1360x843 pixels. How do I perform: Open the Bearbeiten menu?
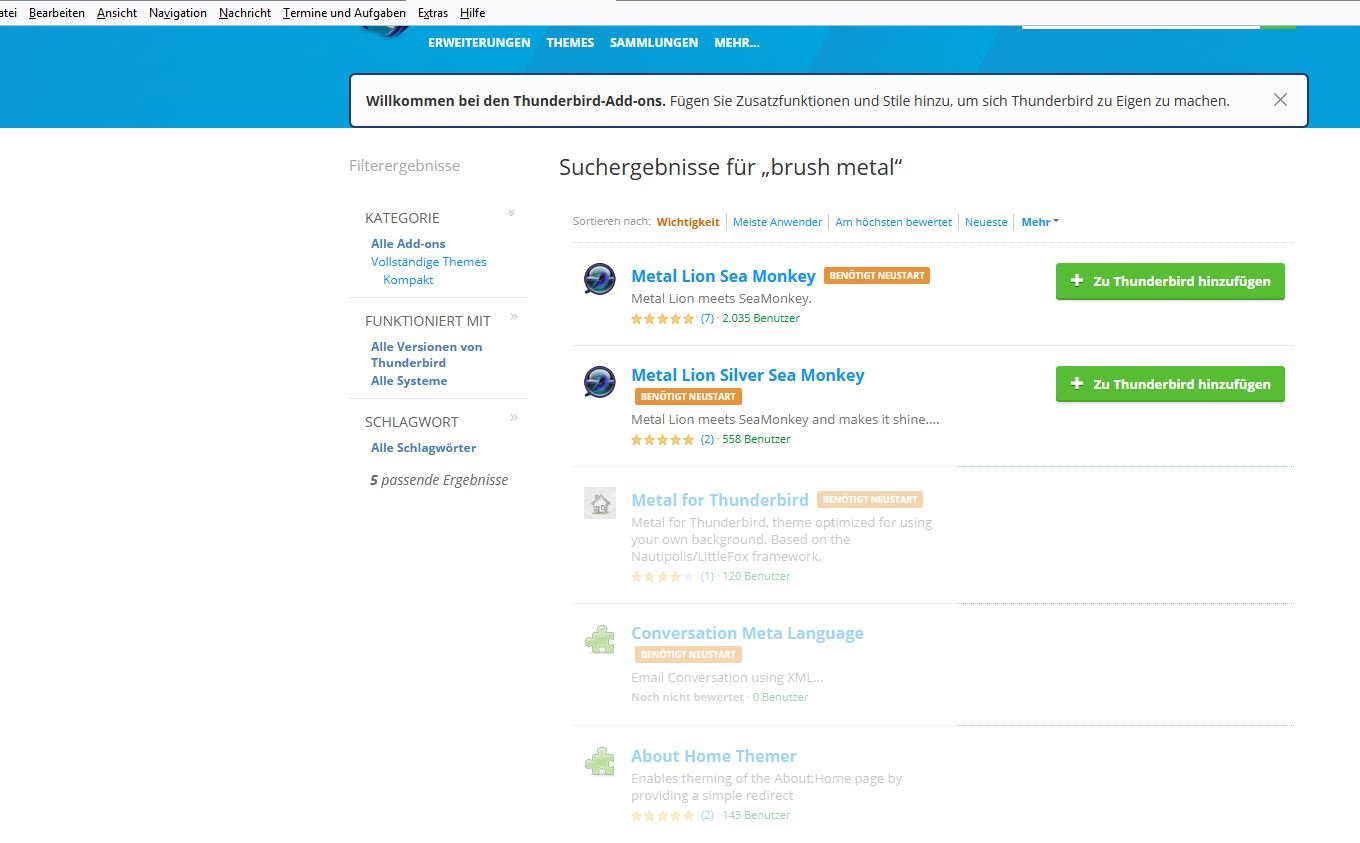click(x=57, y=13)
